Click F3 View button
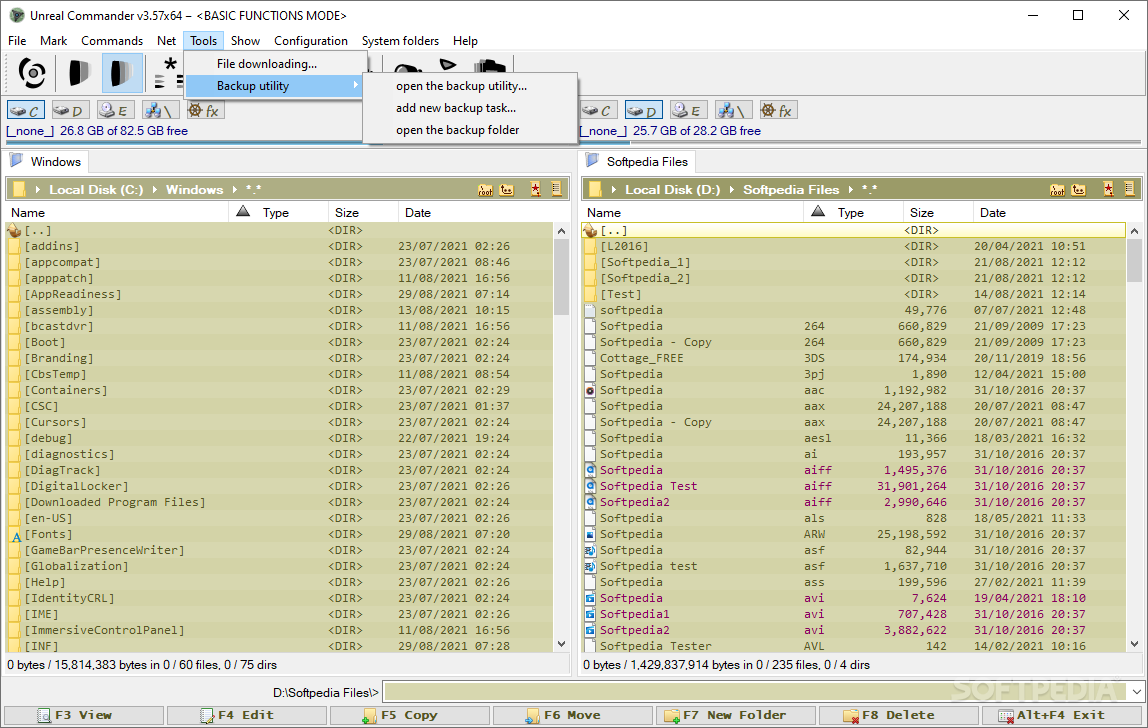This screenshot has width=1148, height=728. (x=84, y=715)
